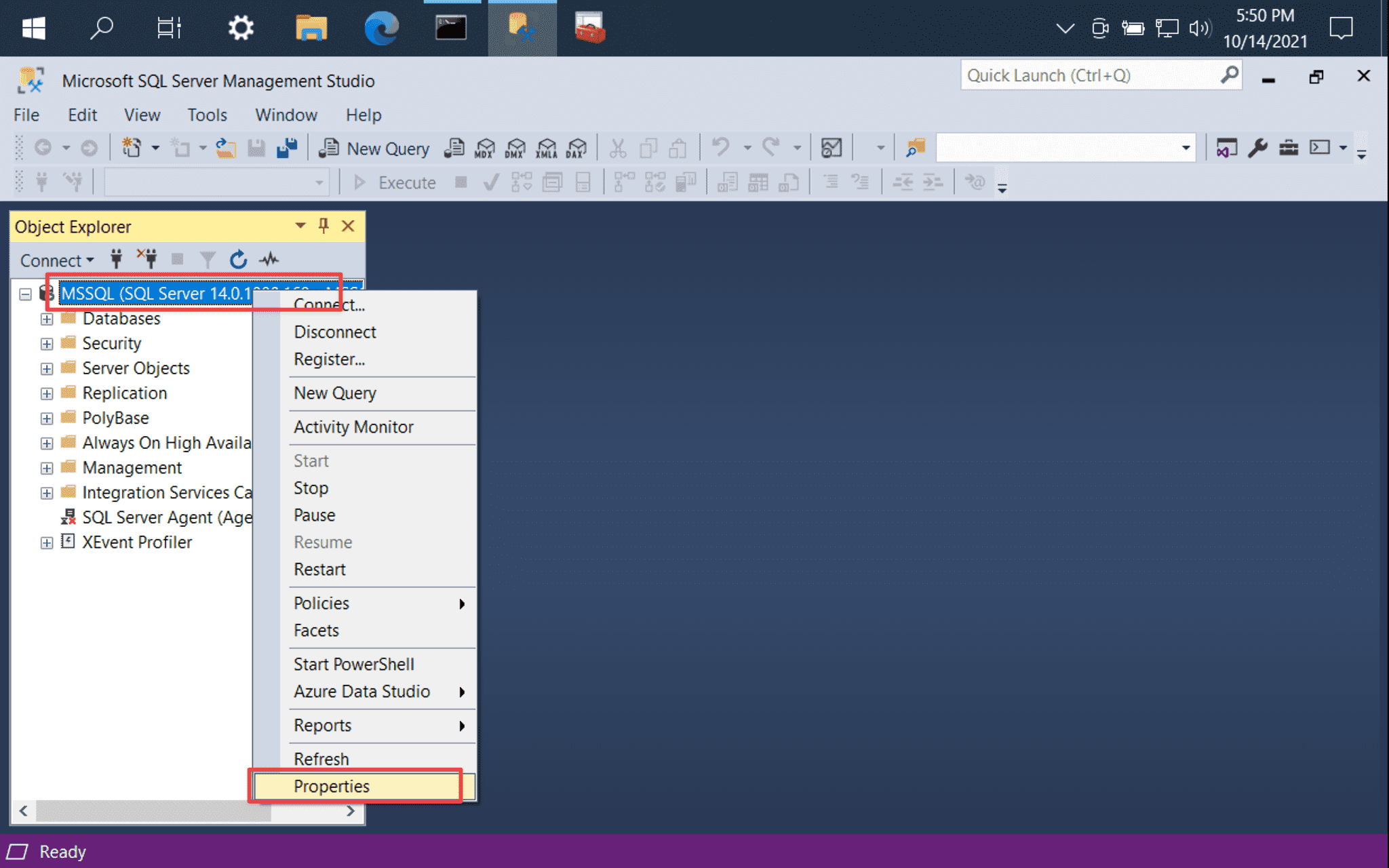Choose Activity Monitor from context menu
This screenshot has width=1389, height=868.
point(364,427)
